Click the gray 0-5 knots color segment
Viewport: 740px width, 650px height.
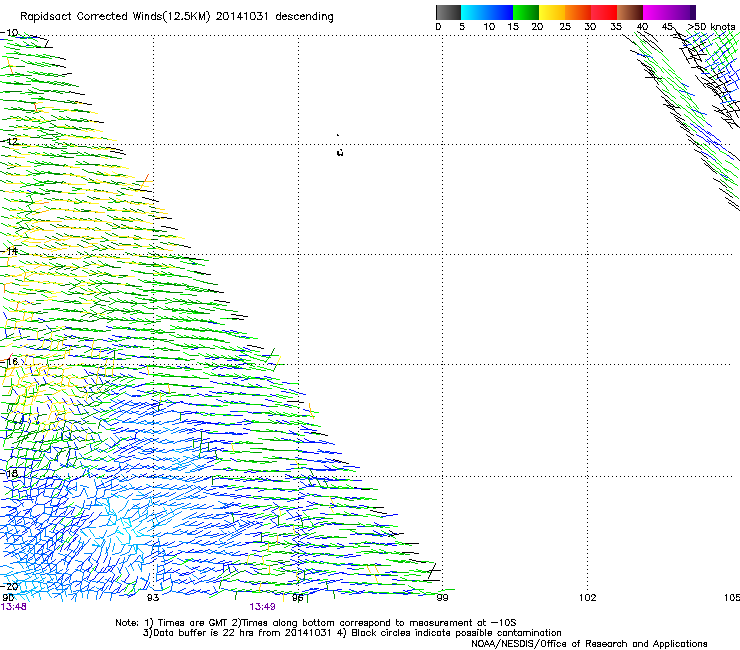click(448, 12)
